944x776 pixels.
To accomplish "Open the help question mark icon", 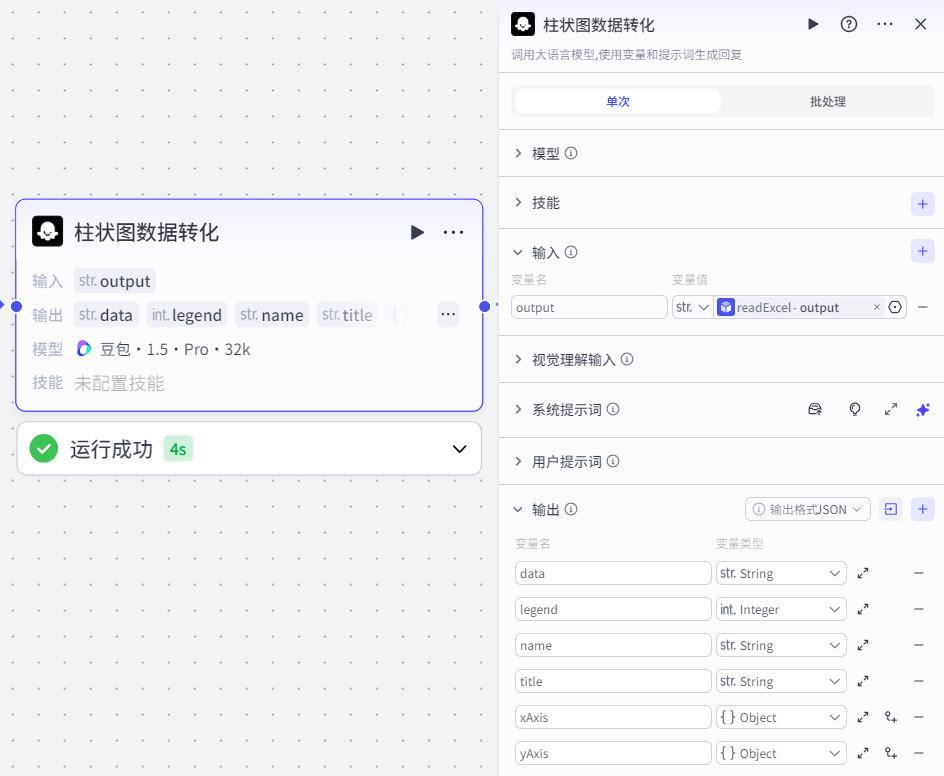I will pyautogui.click(x=849, y=24).
